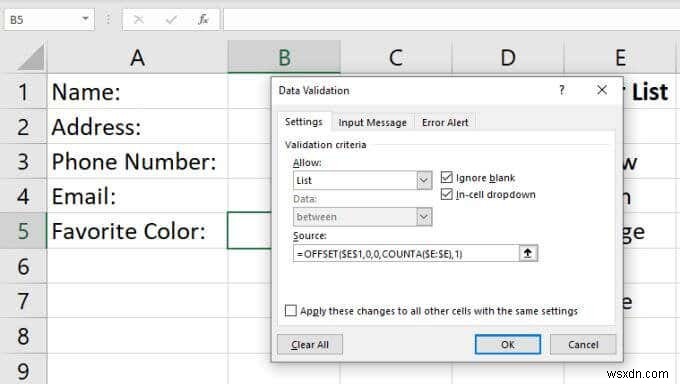Click the Insert Function fx icon
Screen dimensions: 680x384
coord(203,20)
